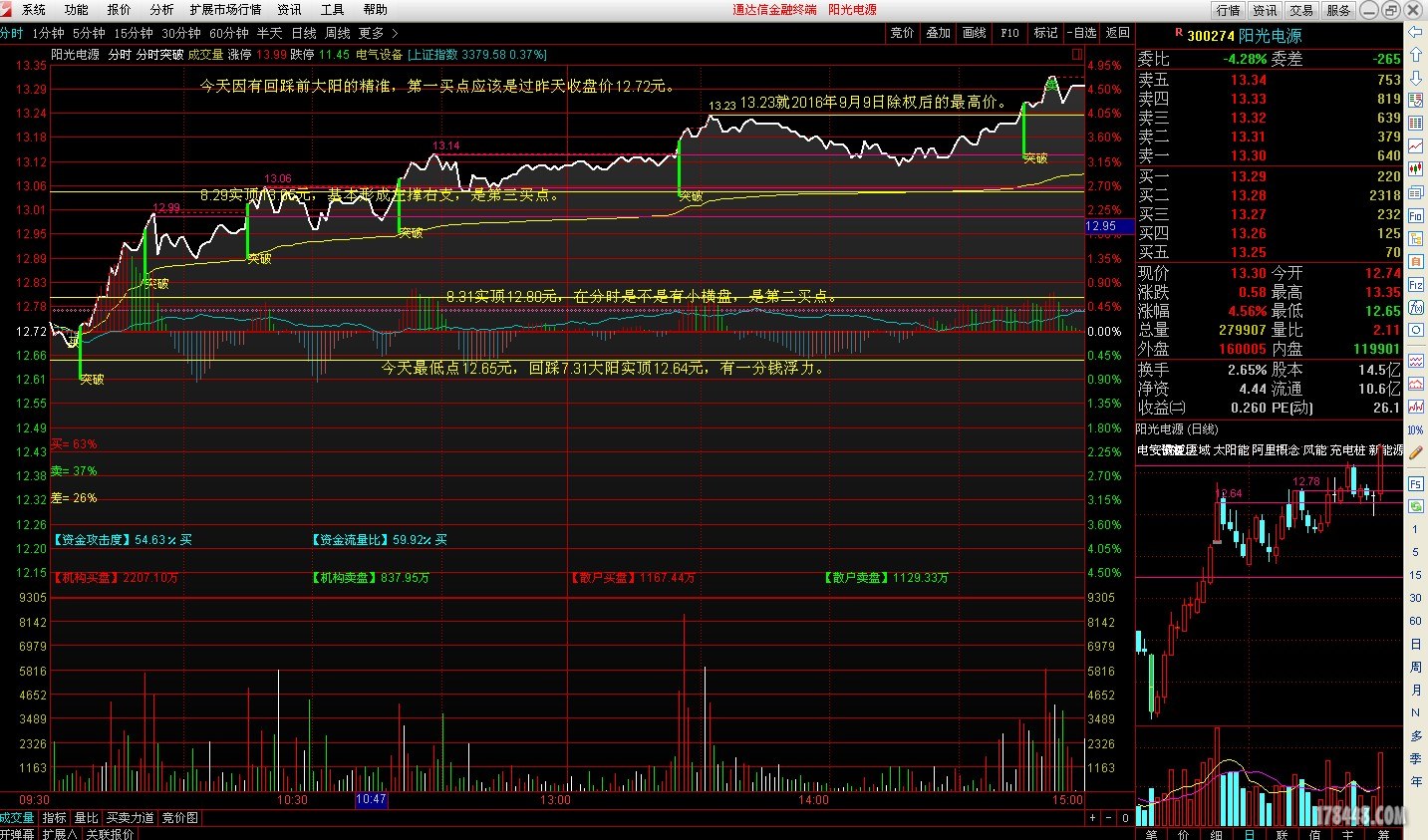Open the 分析 menu
This screenshot has height=840, width=1428.
(x=161, y=9)
